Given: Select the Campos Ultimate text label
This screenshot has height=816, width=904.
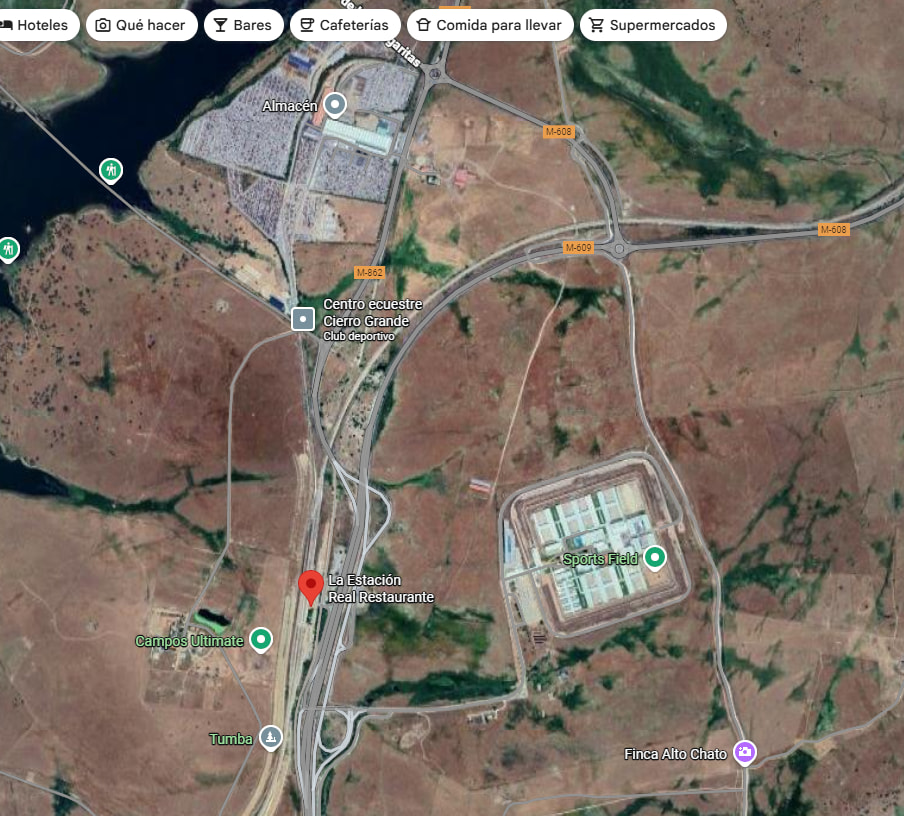Looking at the screenshot, I should pos(189,641).
